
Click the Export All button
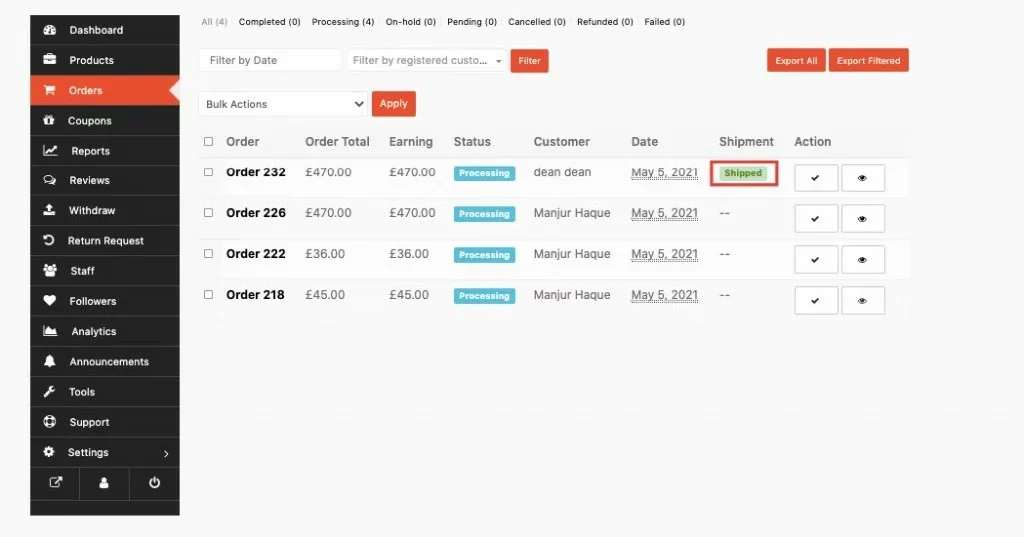796,61
